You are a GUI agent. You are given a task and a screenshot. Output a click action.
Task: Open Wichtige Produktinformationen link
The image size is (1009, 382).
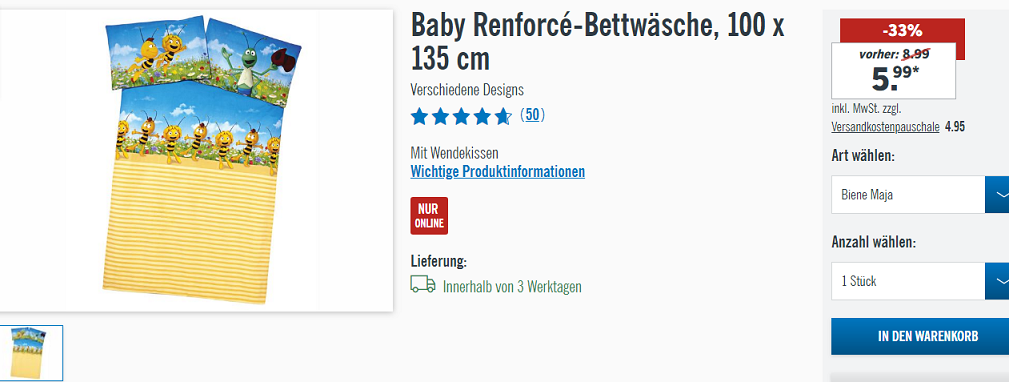(497, 172)
